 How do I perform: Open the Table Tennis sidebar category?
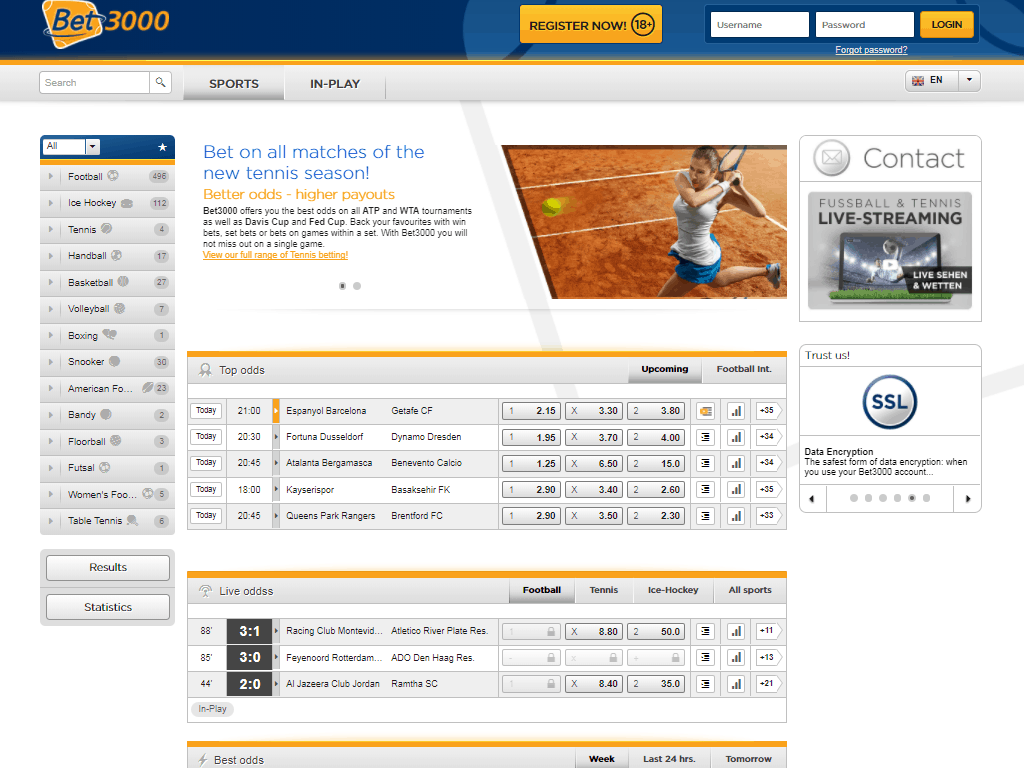coord(107,520)
